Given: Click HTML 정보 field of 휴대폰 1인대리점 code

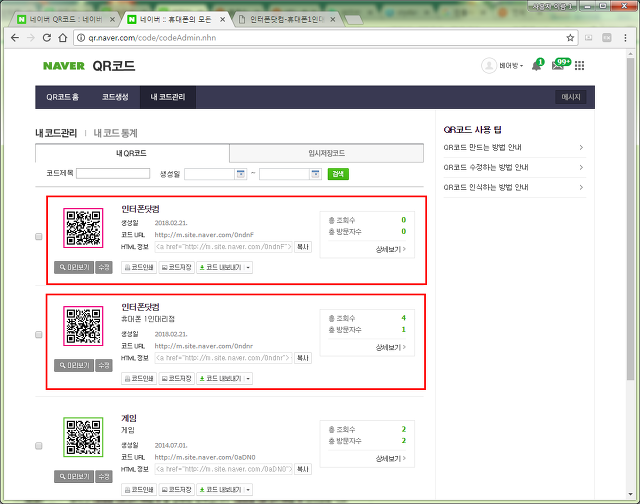Looking at the screenshot, I should [223, 358].
